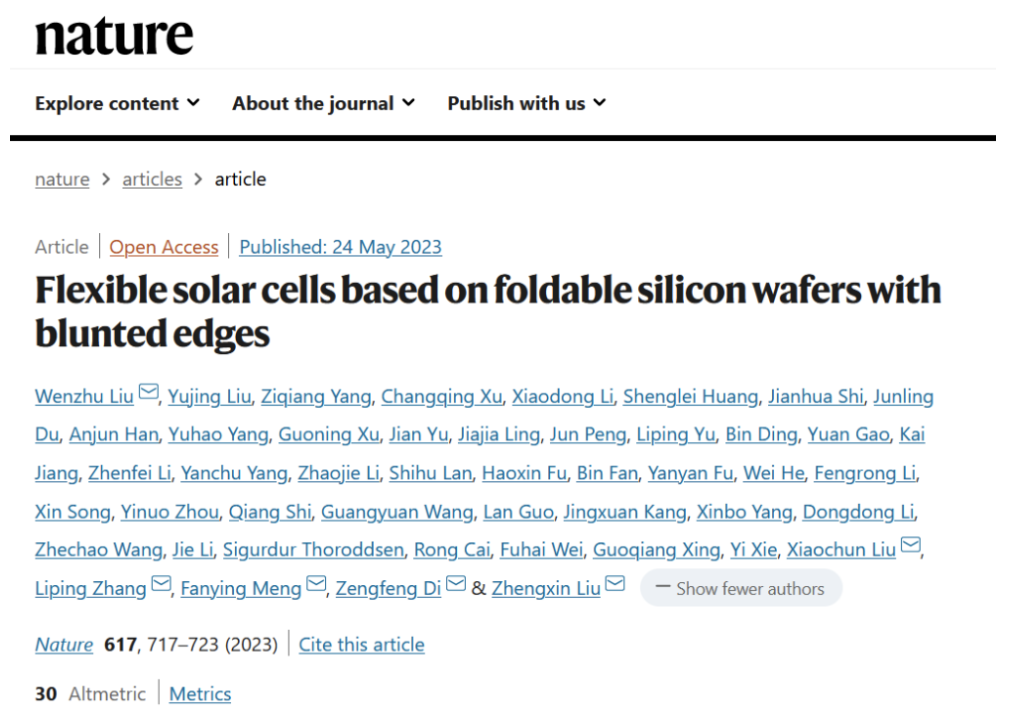Open author Sigurdur Thoroddsen's profile link
Image resolution: width=1010 pixels, height=714 pixels.
tap(313, 550)
